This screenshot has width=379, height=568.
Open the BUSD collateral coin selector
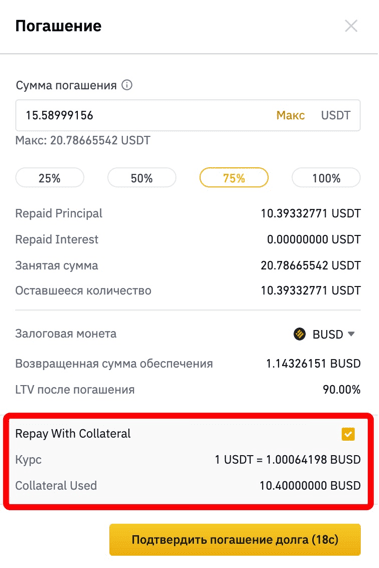pyautogui.click(x=324, y=334)
